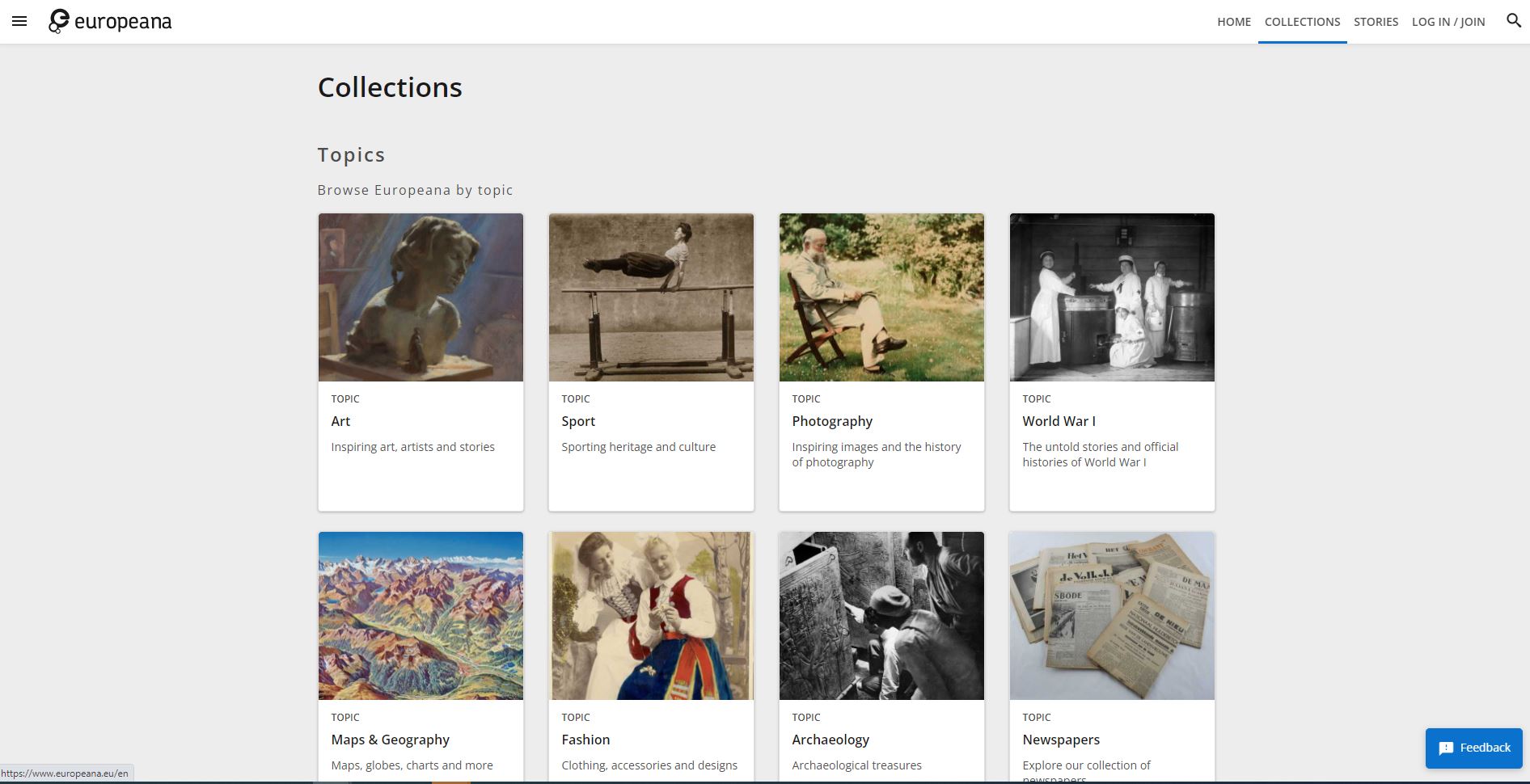
Task: Click 'Sporting heritage and culture' description
Action: click(x=638, y=447)
